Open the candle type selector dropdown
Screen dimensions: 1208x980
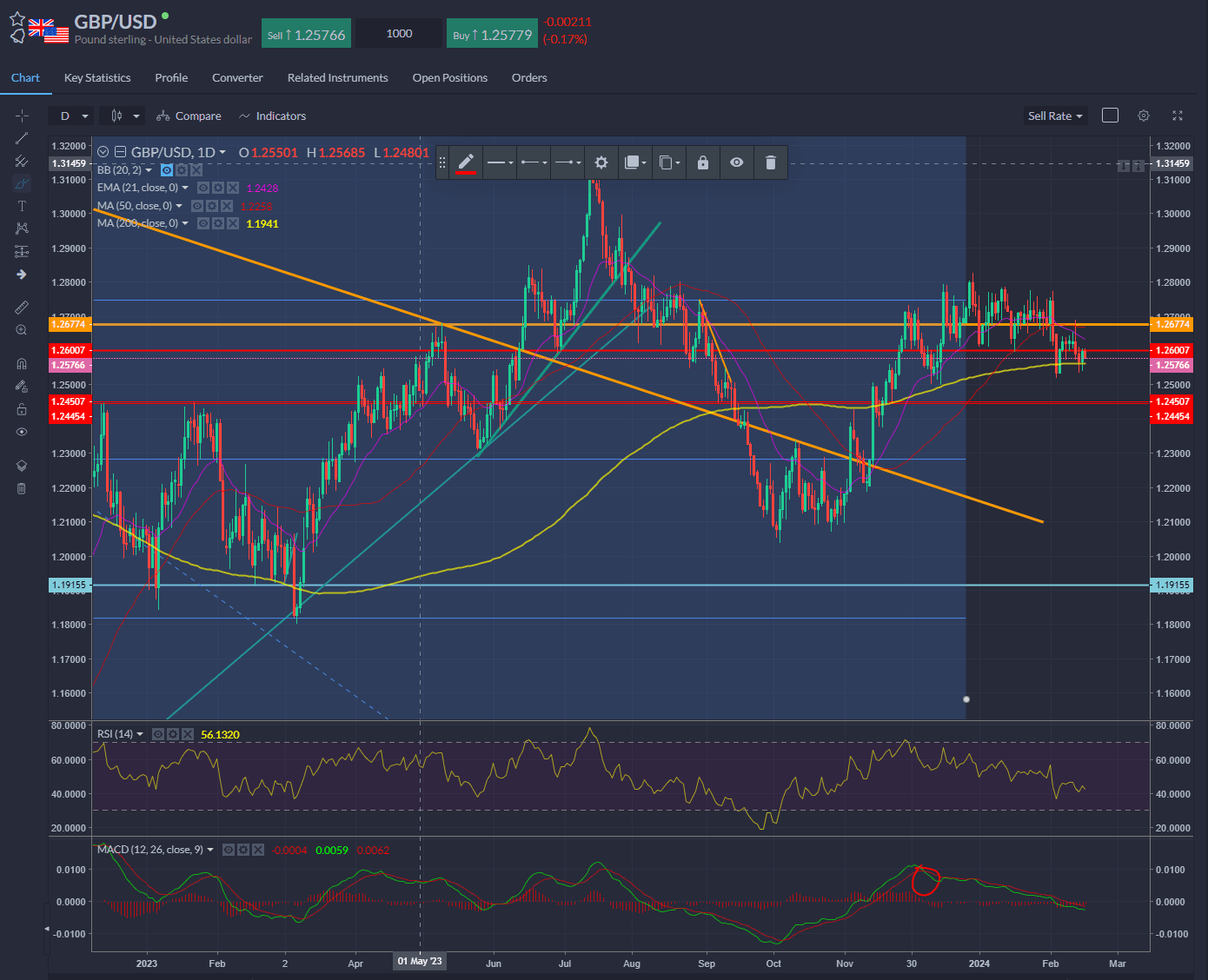122,116
